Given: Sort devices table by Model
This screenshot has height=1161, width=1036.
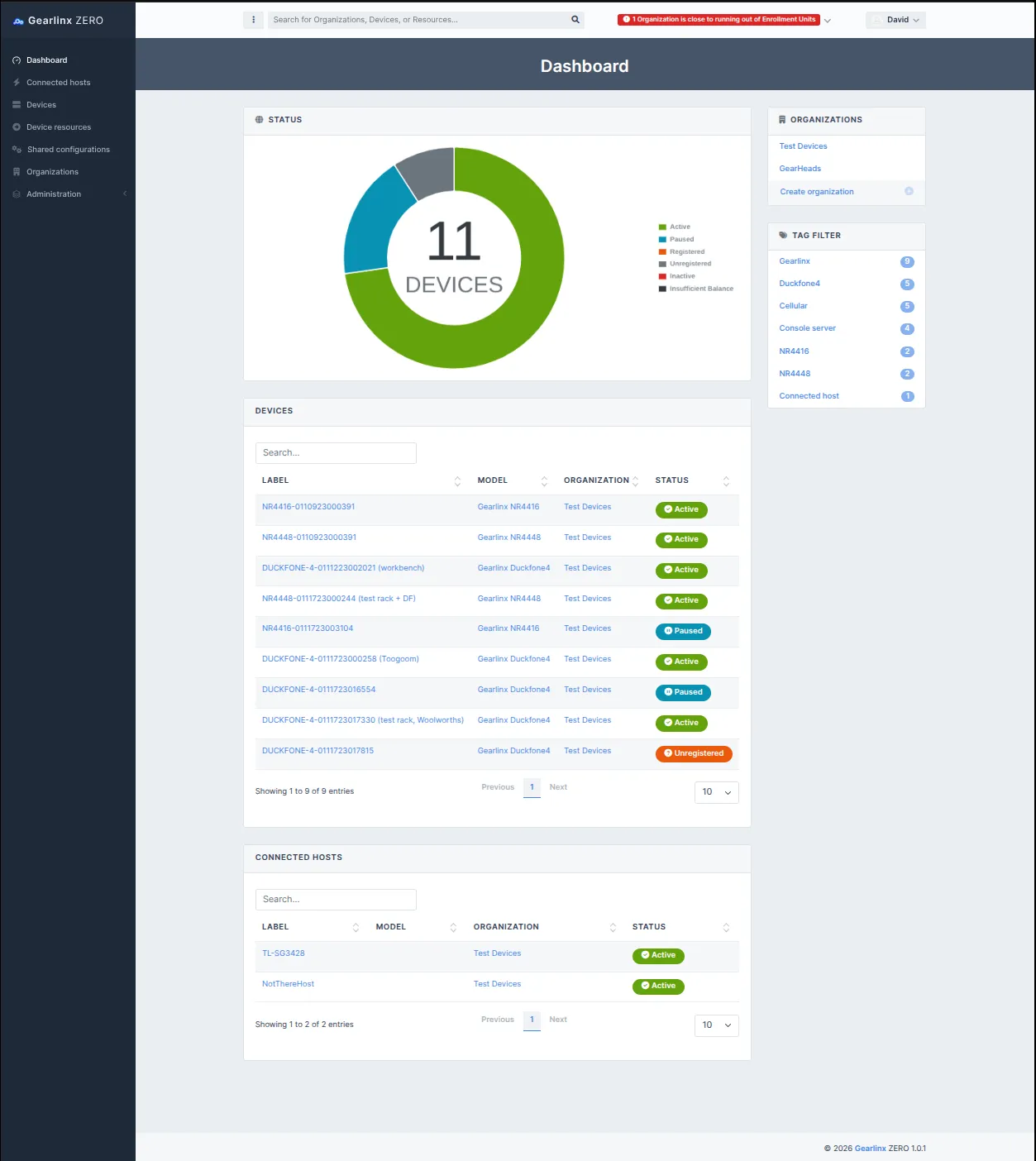Looking at the screenshot, I should tap(544, 481).
